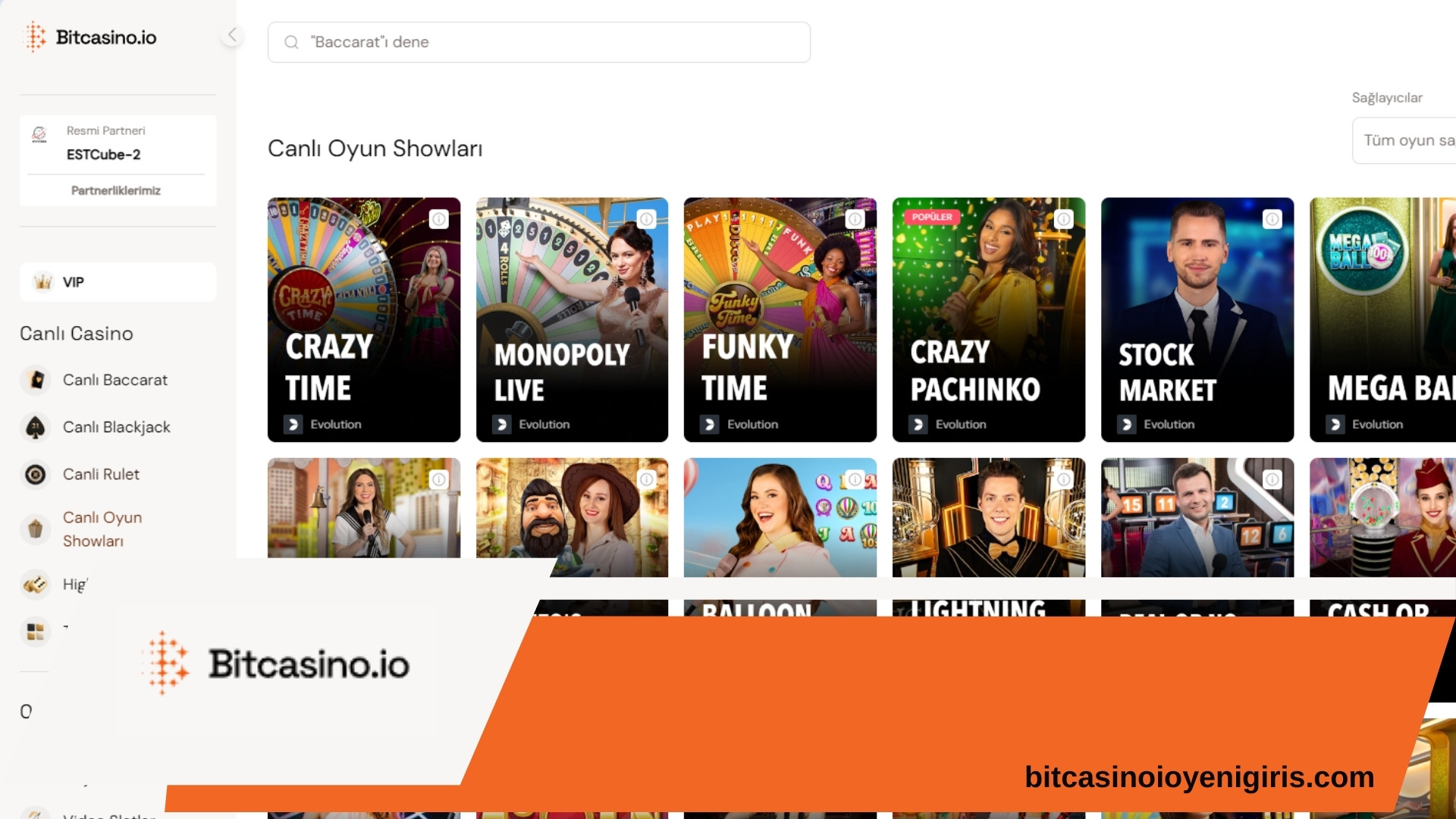The width and height of the screenshot is (1456, 819).
Task: Click the Evolution arrow on Funky Time
Action: (x=710, y=425)
